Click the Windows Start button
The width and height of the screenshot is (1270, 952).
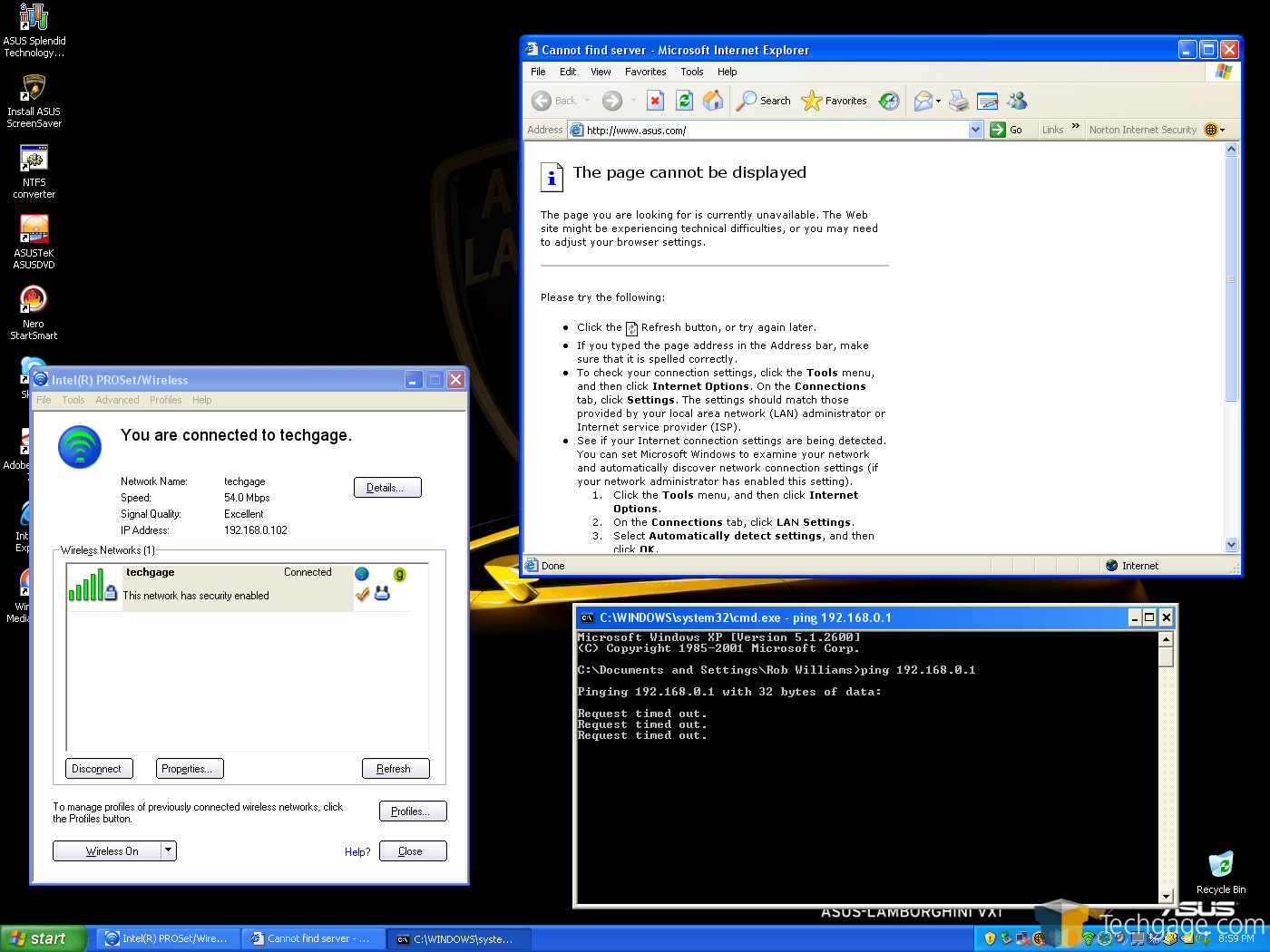point(43,938)
